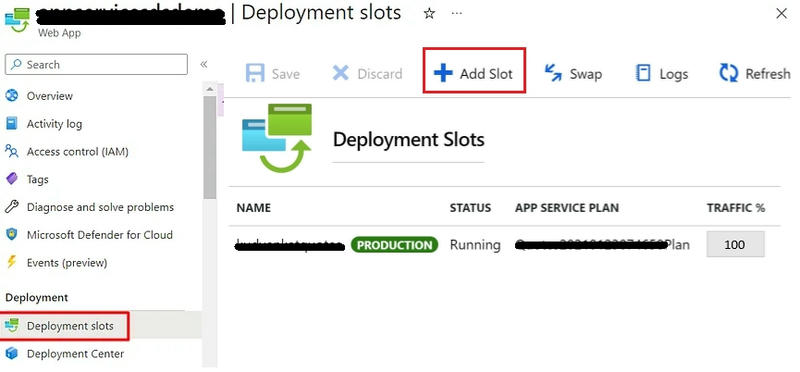800x372 pixels.
Task: Click the NAME column header
Action: pos(254,208)
